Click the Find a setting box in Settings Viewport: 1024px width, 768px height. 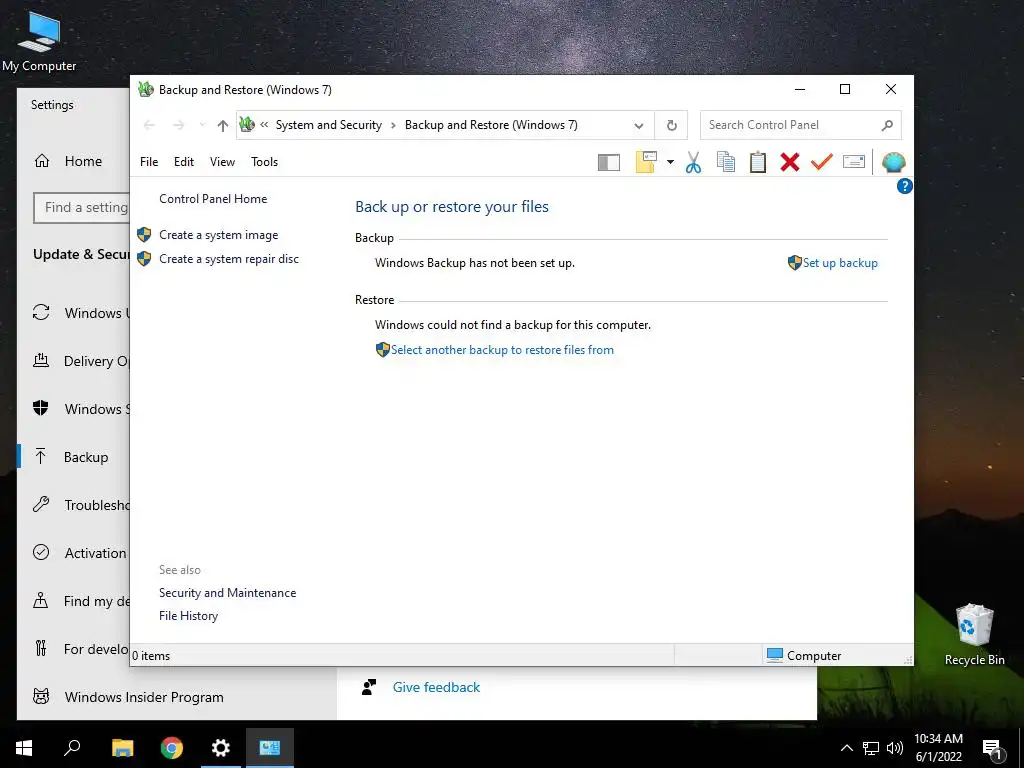(82, 208)
